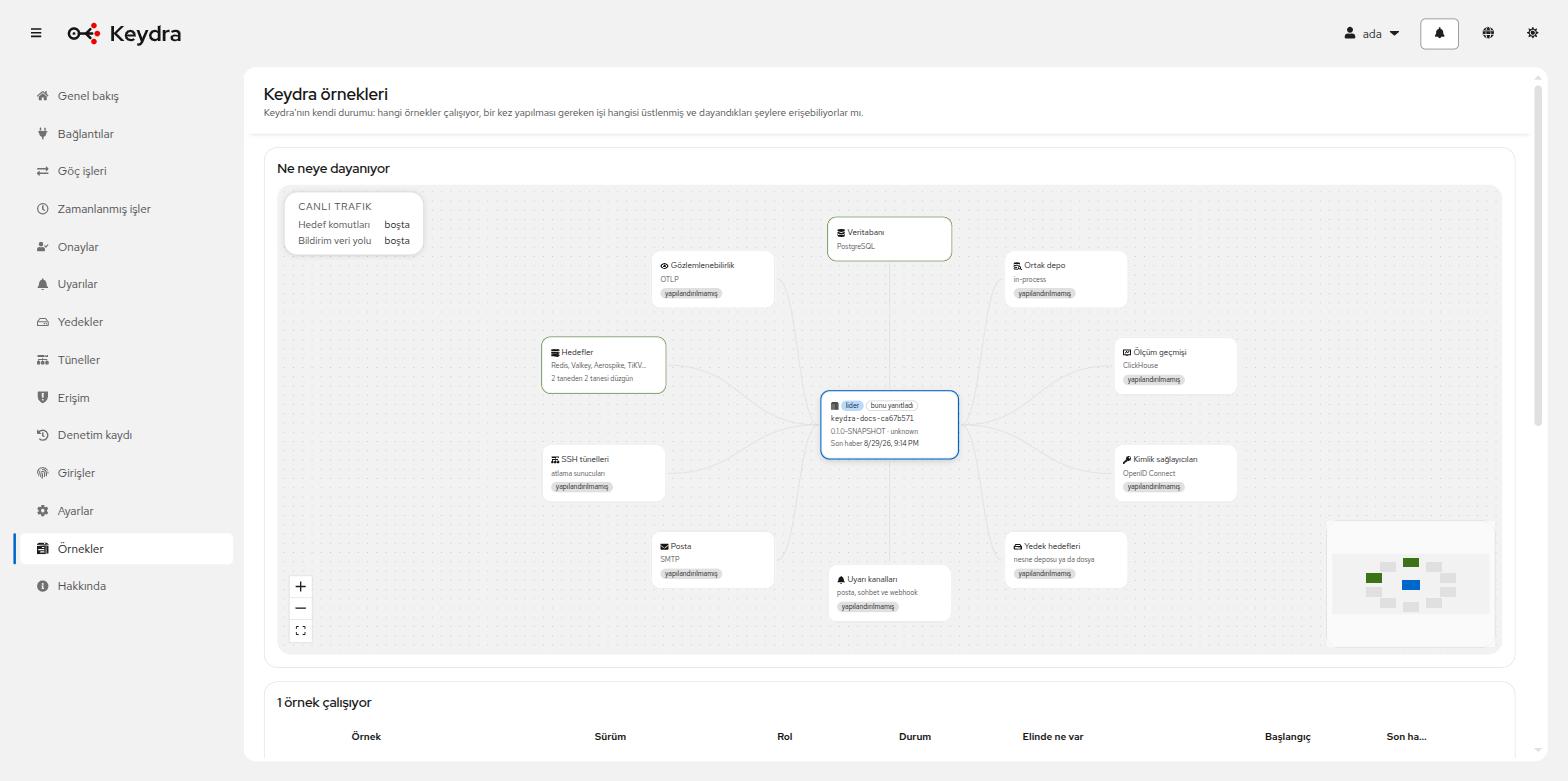Click the Göç işleri arrows icon
This screenshot has height=781, width=1568.
pos(42,171)
